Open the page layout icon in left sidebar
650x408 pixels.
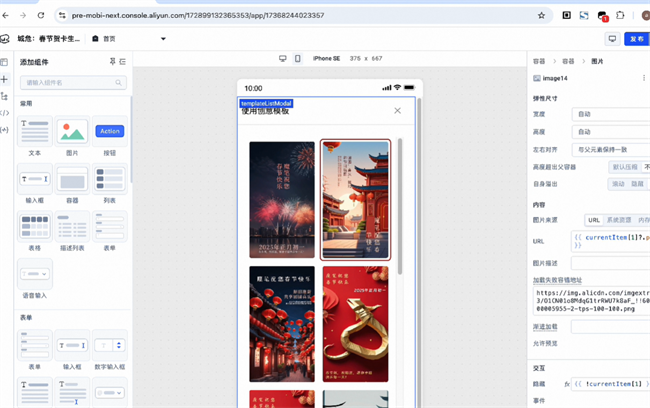coord(5,62)
